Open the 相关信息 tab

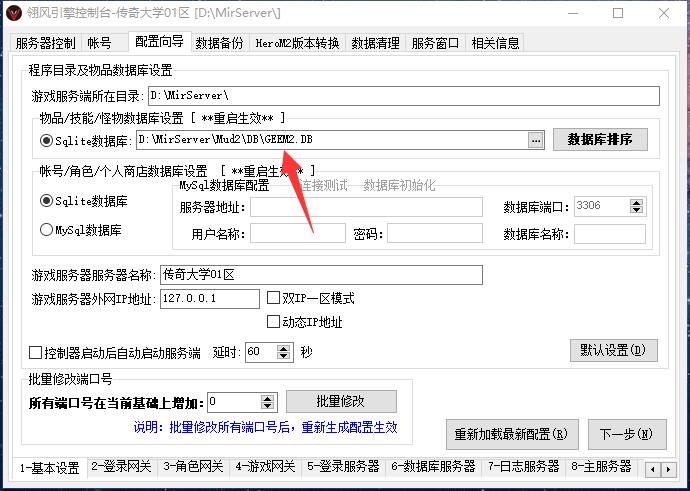495,43
